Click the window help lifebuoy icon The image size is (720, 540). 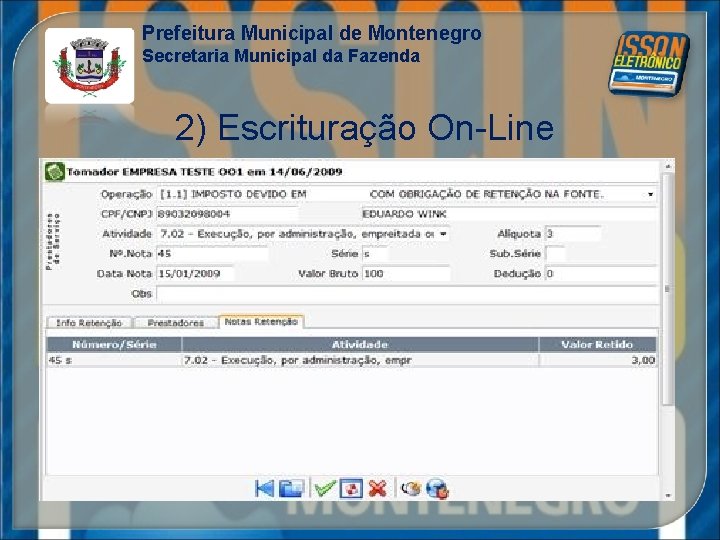pyautogui.click(x=351, y=488)
